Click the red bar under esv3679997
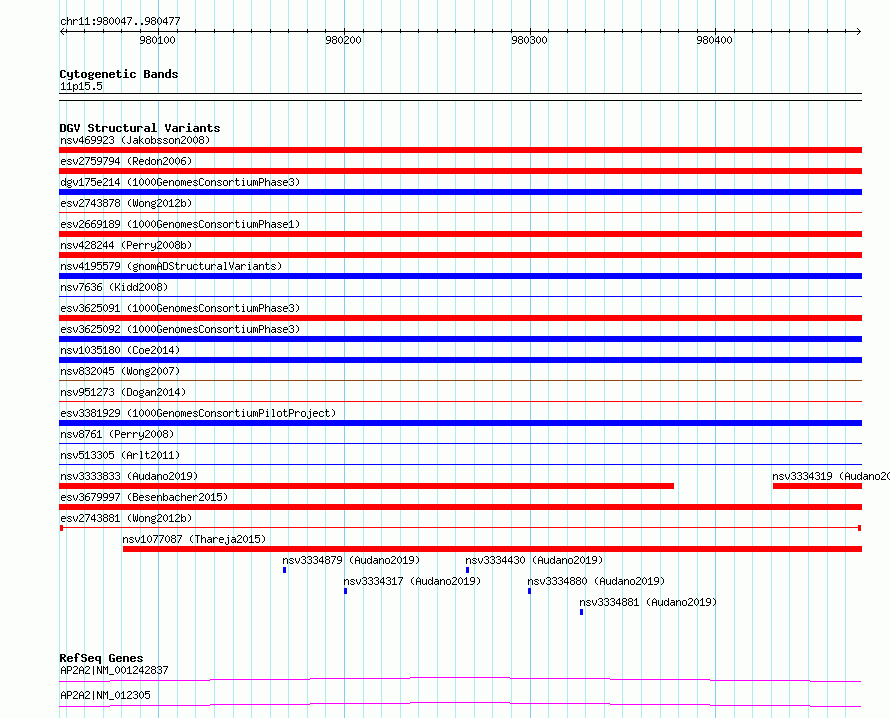This screenshot has height=718, width=890. coord(460,507)
